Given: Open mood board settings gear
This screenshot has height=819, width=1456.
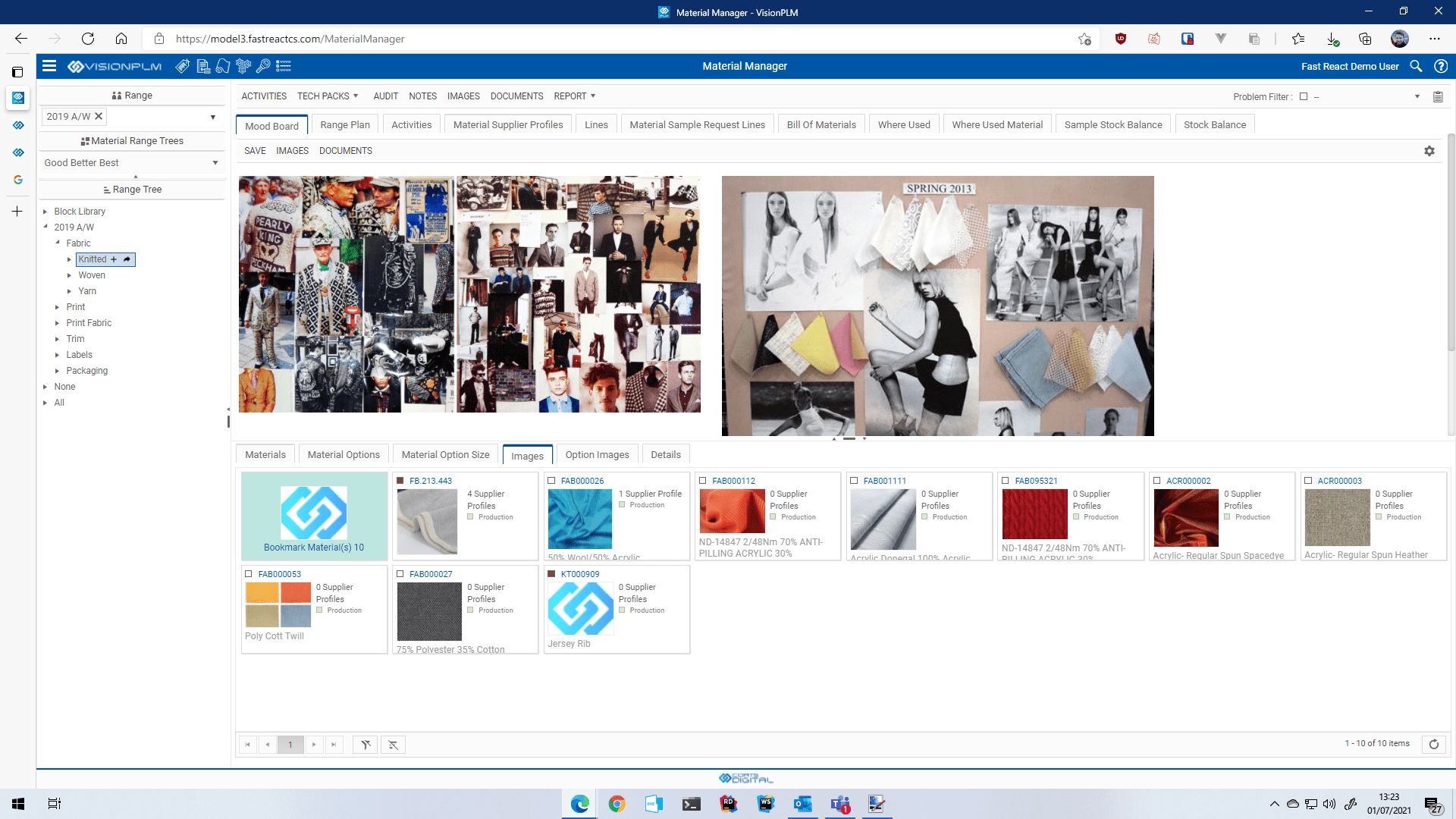Looking at the screenshot, I should point(1429,151).
